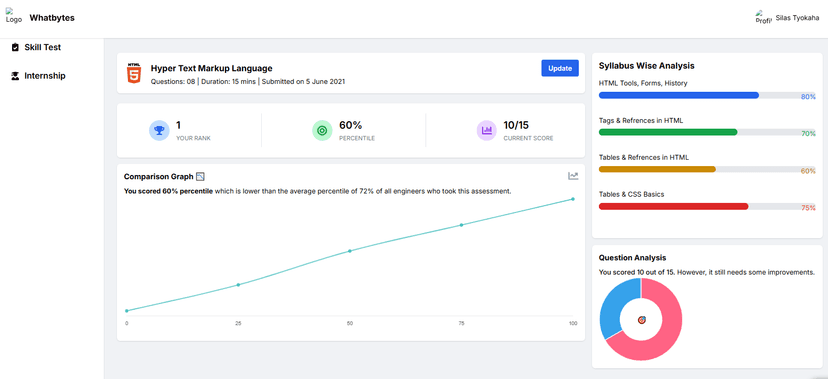
Task: Click the Tables & CSS Basics red bar
Action: click(673, 206)
